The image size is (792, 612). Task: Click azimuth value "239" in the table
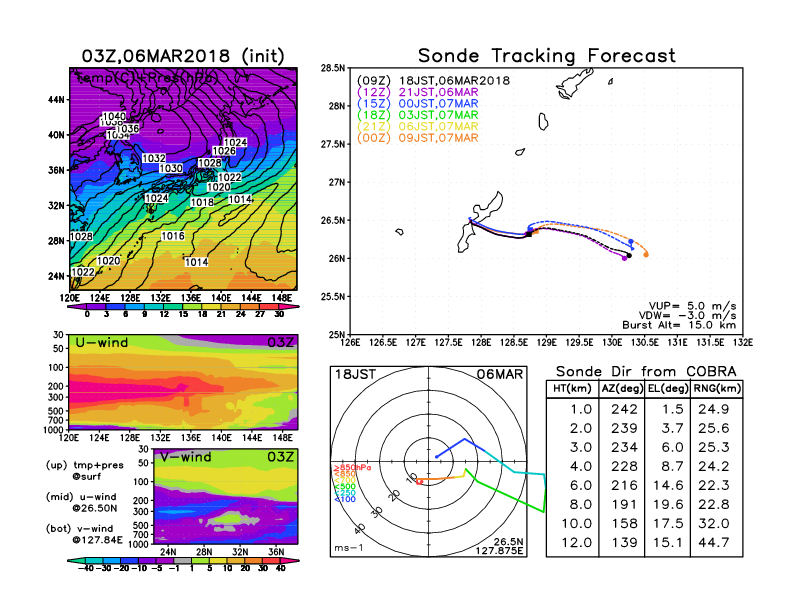(x=624, y=428)
